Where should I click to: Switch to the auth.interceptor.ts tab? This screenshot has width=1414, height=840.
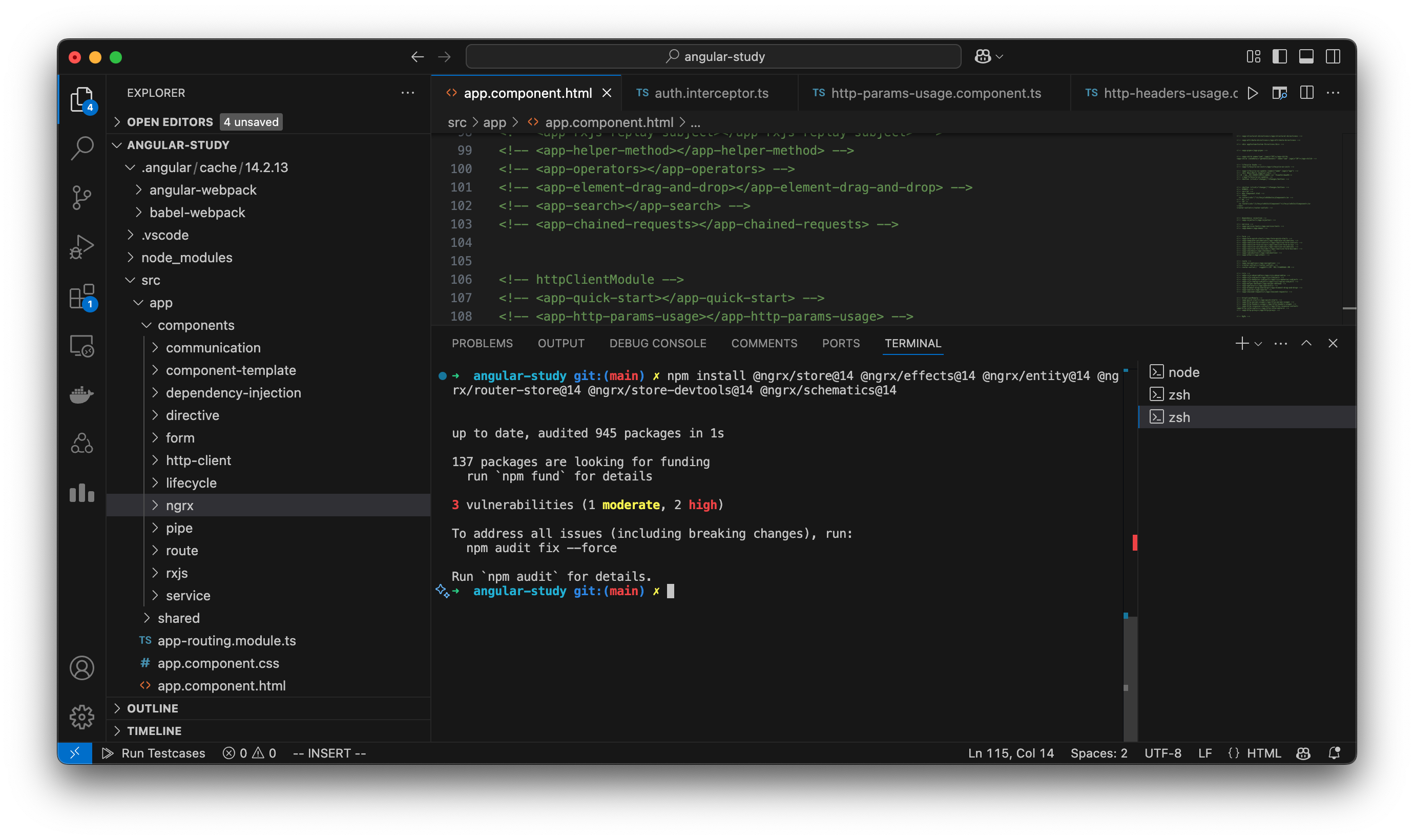[x=711, y=93]
